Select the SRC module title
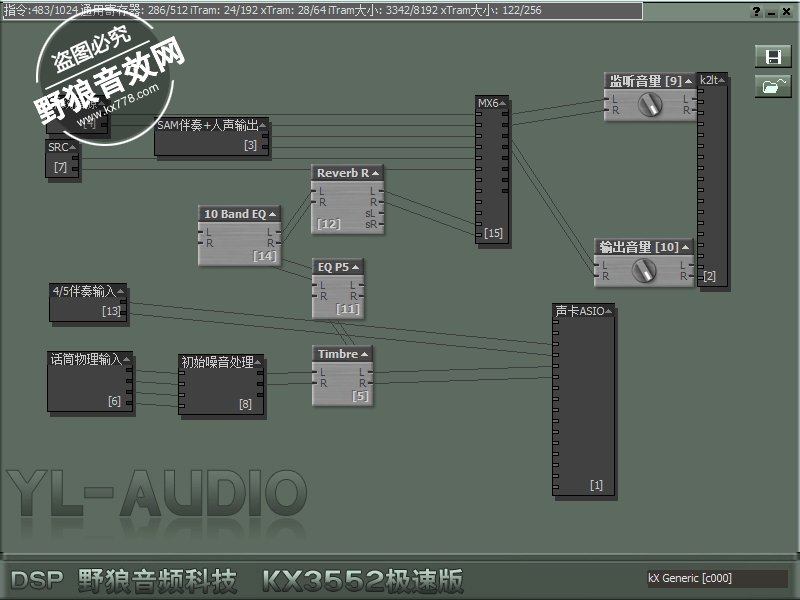The image size is (800, 600). [x=58, y=147]
